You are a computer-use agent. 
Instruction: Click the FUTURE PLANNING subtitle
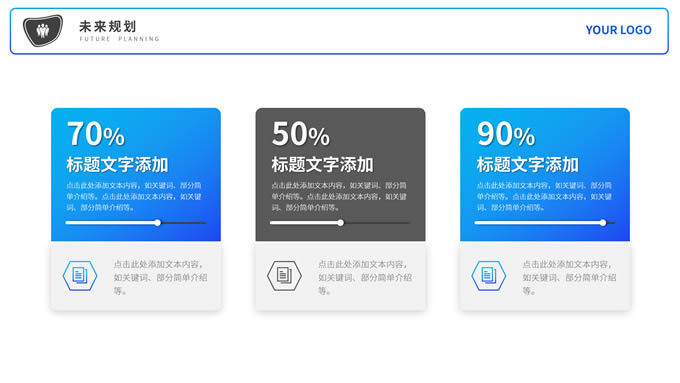coord(120,39)
